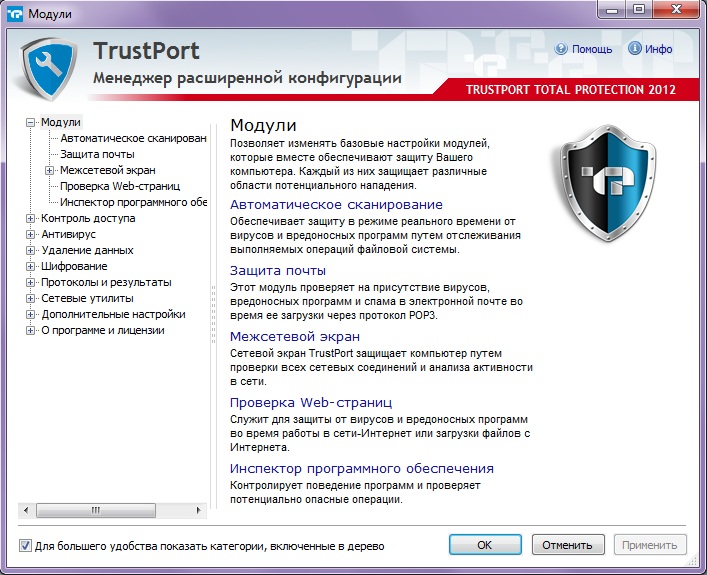
Task: Click the Инфо info icon
Action: pos(635,48)
